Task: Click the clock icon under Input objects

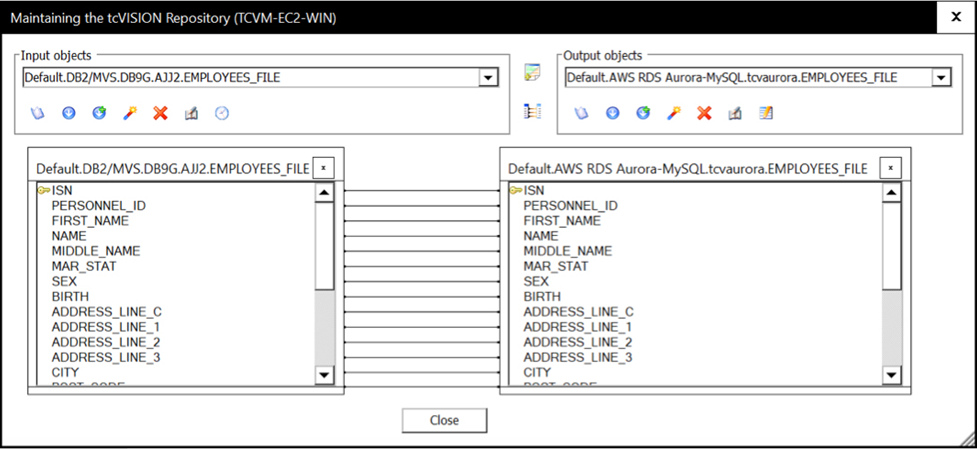Action: (222, 113)
